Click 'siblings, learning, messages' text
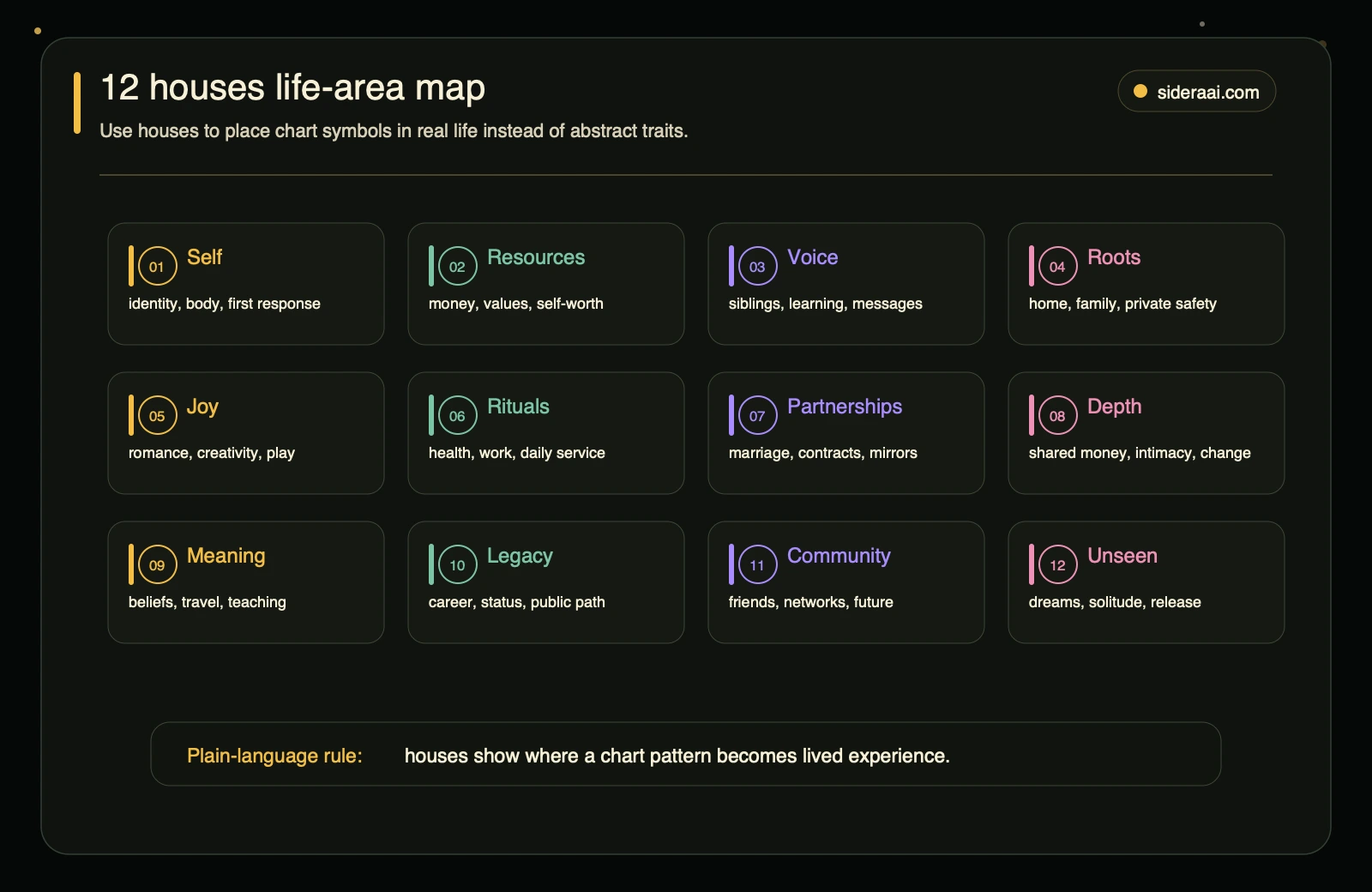 (825, 304)
